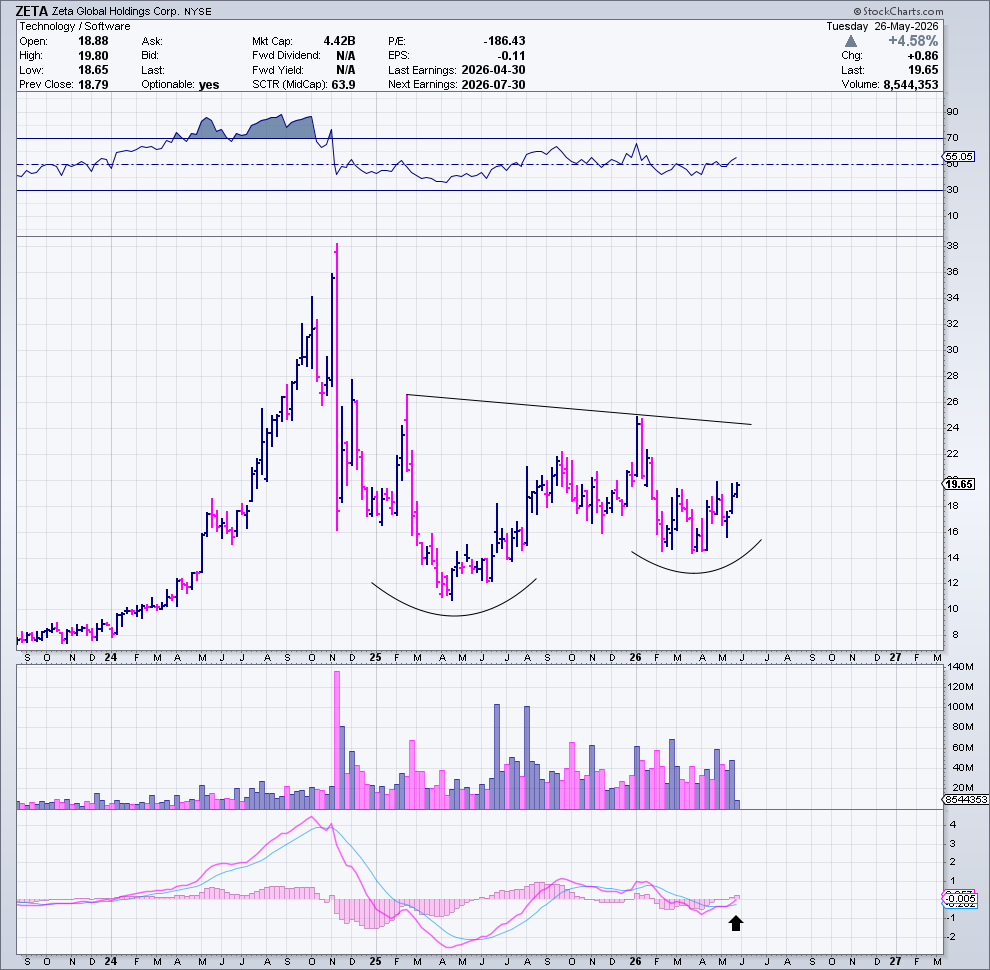Viewport: 990px width, 970px height.
Task: Click the Fwd Dividend N/A value
Action: coord(345,56)
